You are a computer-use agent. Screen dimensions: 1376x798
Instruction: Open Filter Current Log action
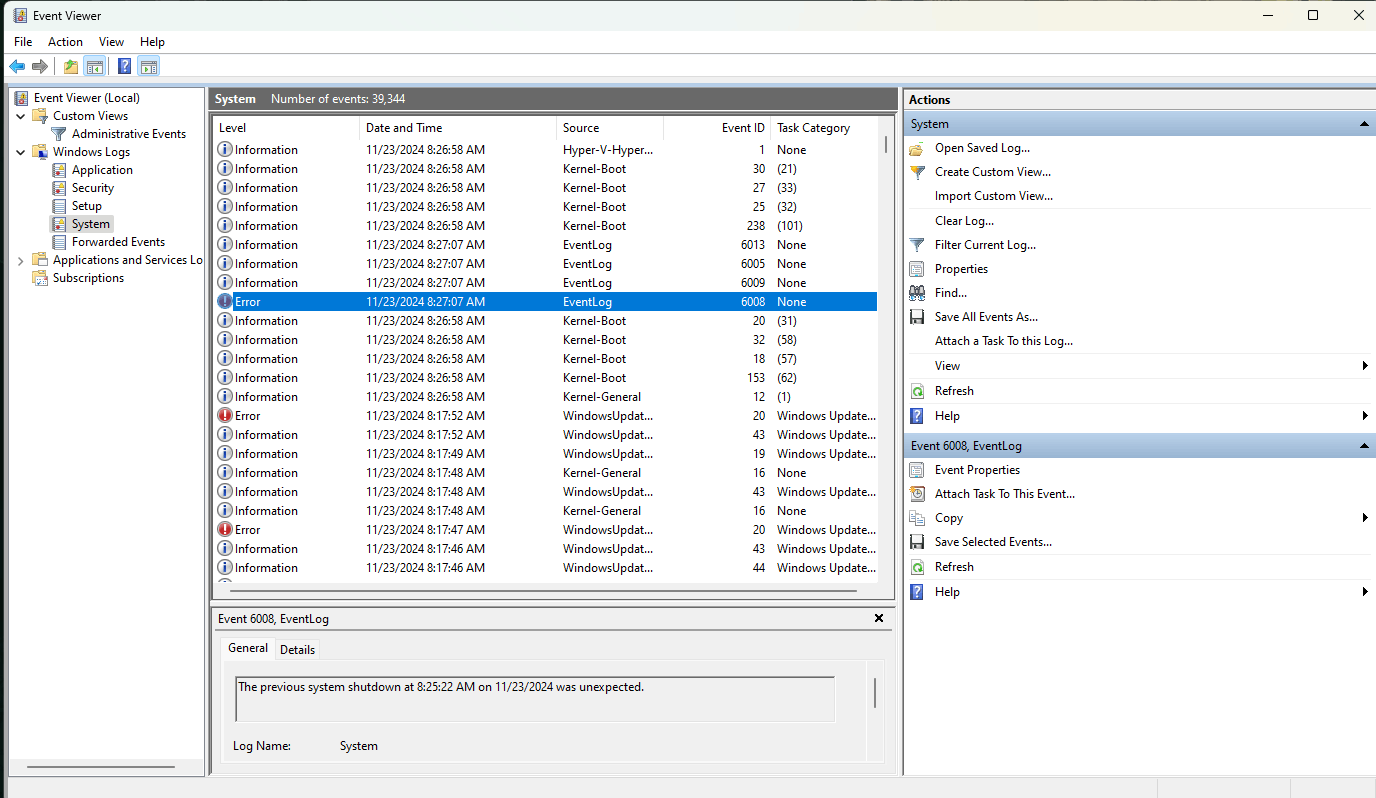(985, 245)
